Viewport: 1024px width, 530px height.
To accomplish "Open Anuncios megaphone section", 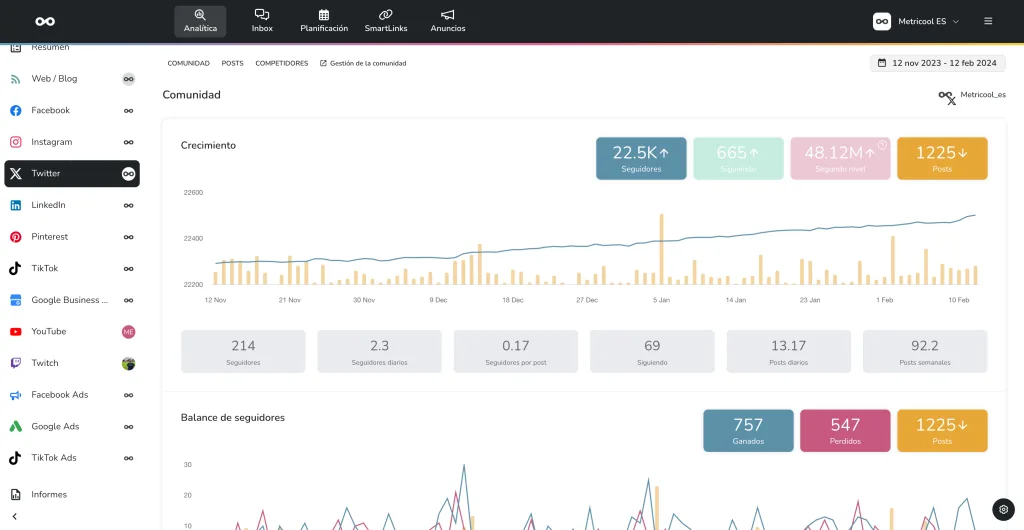I will coord(447,21).
